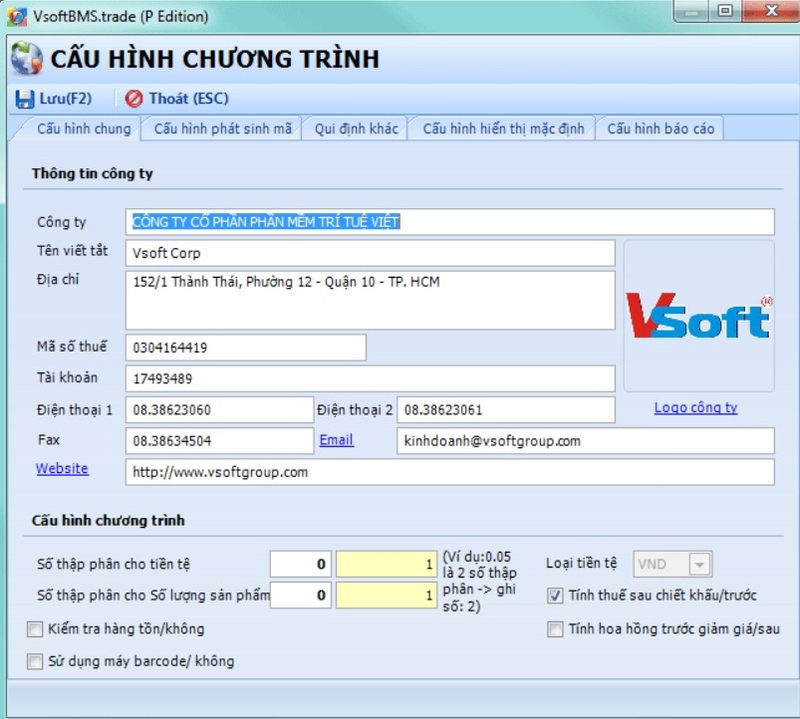Viewport: 800px width, 719px height.
Task: Click the Email address input field
Action: click(x=585, y=441)
